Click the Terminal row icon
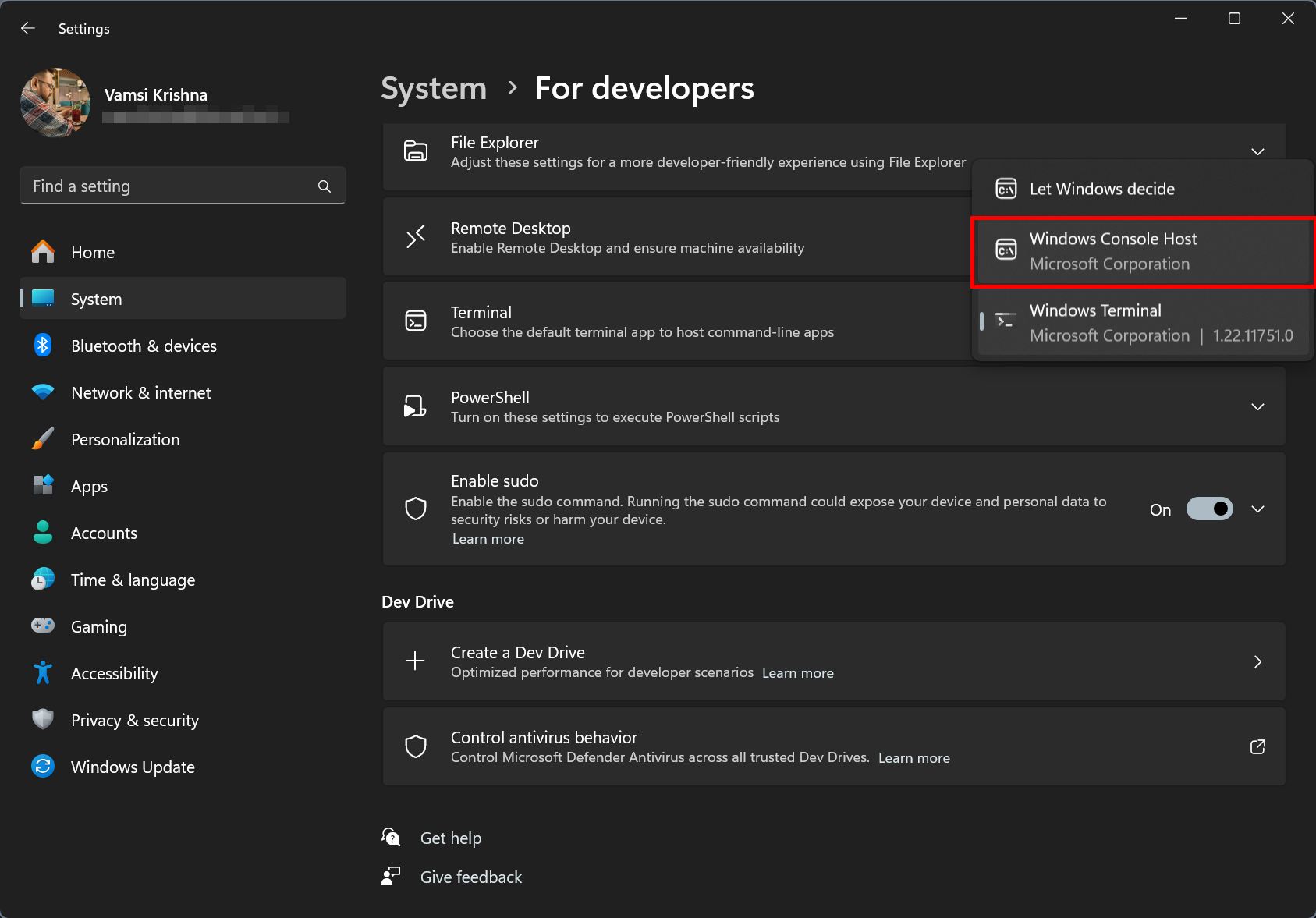1316x918 pixels. coord(416,321)
